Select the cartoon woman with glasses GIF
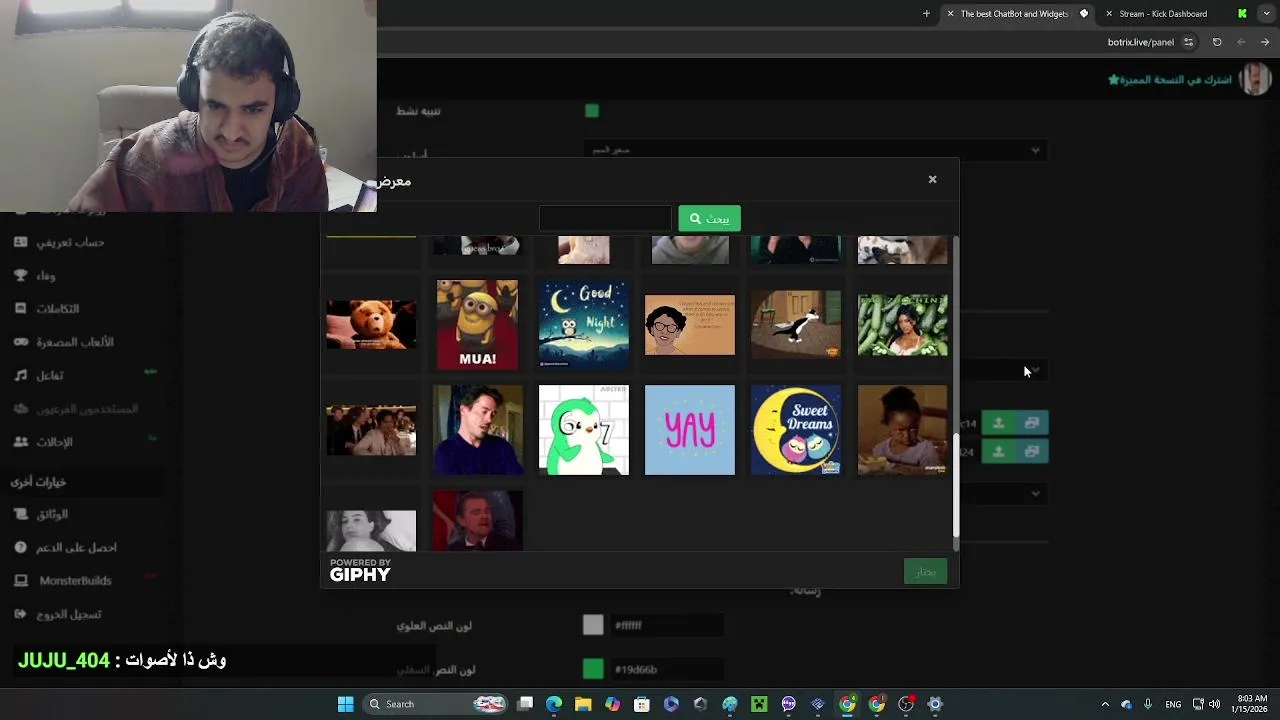This screenshot has height=720, width=1280. coord(689,325)
